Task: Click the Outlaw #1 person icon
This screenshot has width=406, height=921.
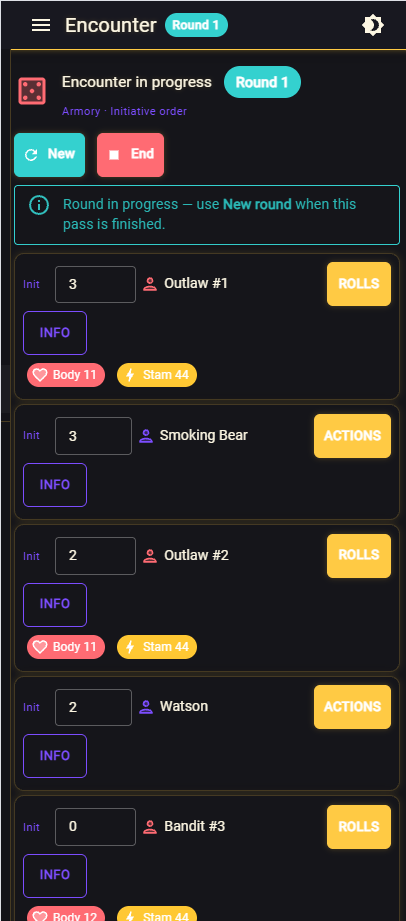Action: point(150,284)
